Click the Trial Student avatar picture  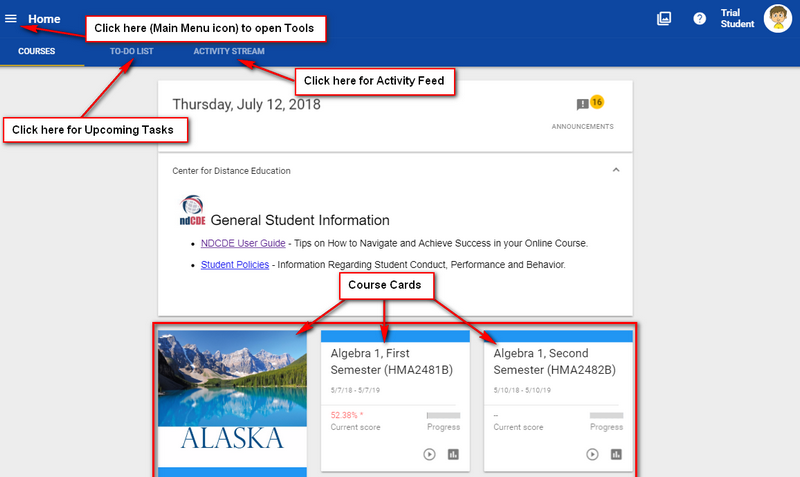point(778,18)
